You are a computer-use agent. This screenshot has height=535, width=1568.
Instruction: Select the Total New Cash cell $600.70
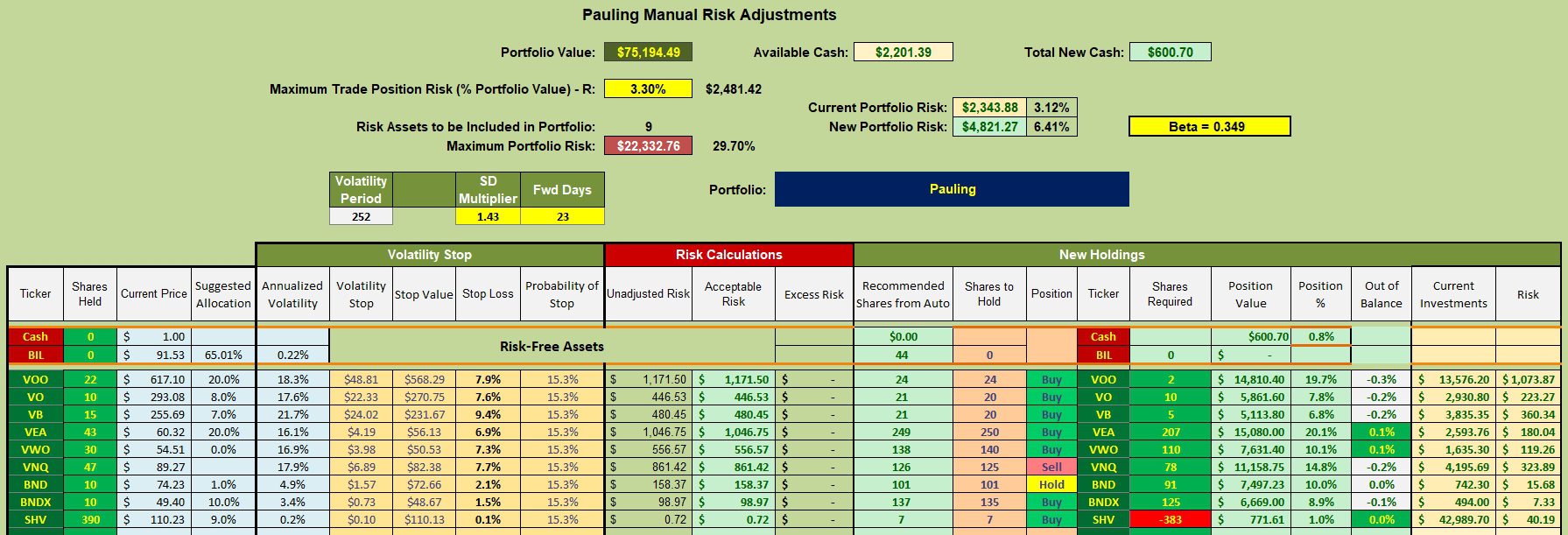click(x=1171, y=53)
